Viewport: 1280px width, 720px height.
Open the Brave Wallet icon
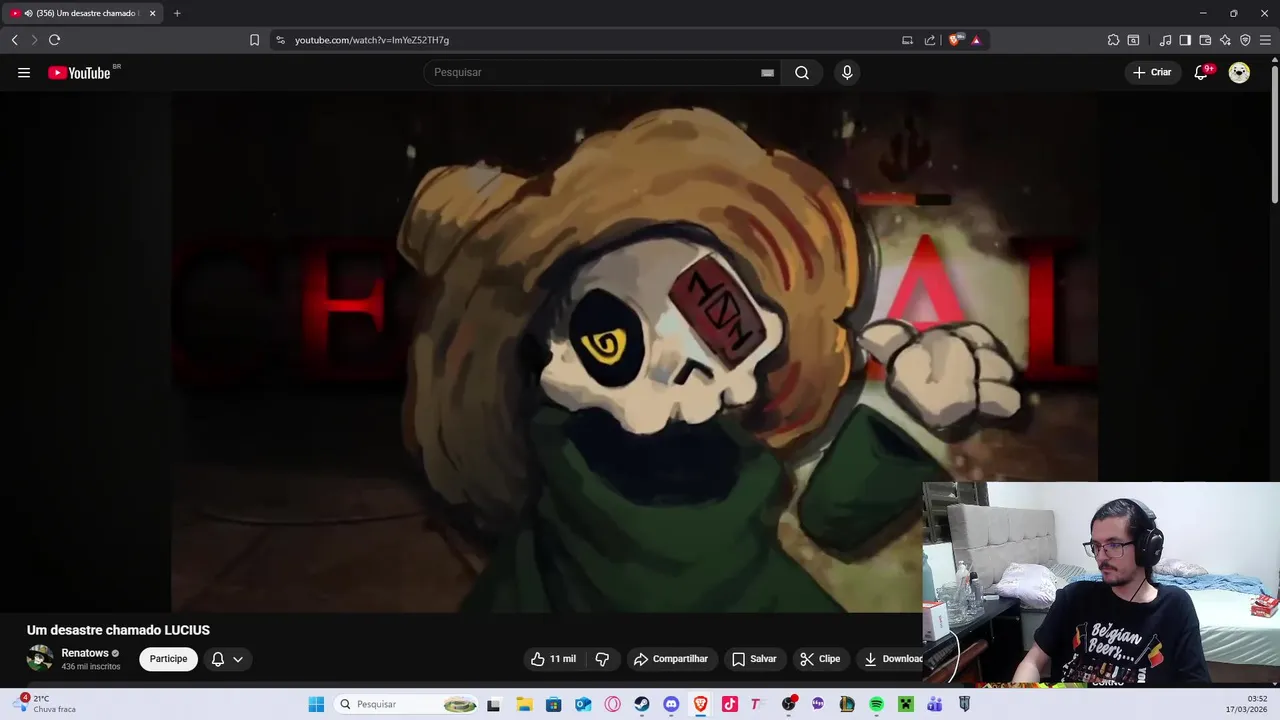click(1205, 40)
